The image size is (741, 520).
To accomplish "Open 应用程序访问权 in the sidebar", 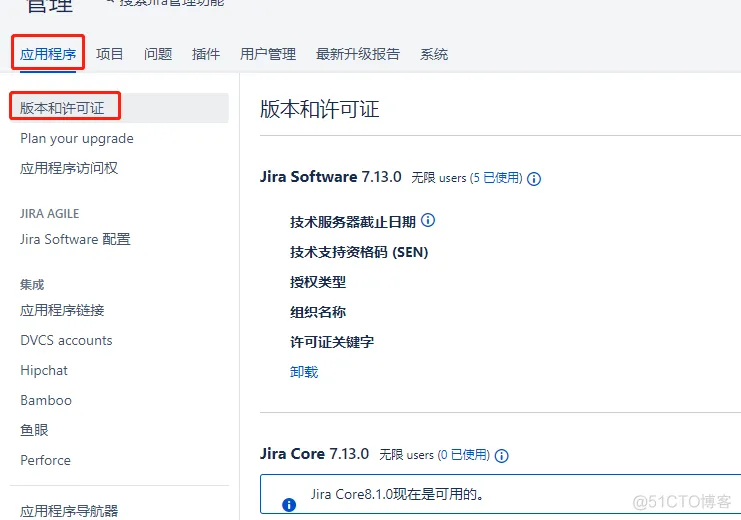I will 69,168.
